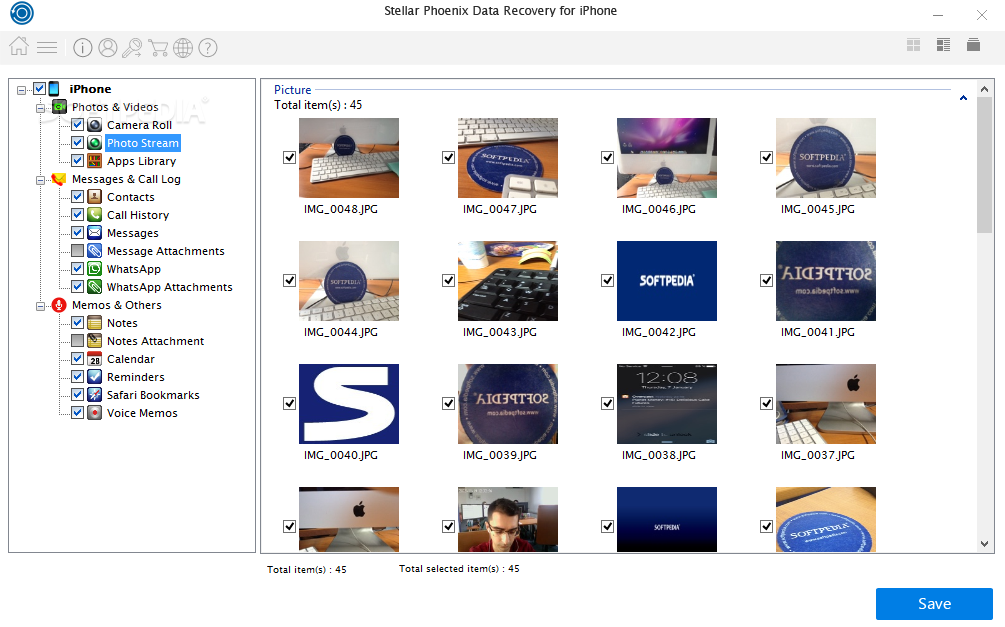
Task: Click the Calendar icon in the tree
Action: tap(94, 358)
